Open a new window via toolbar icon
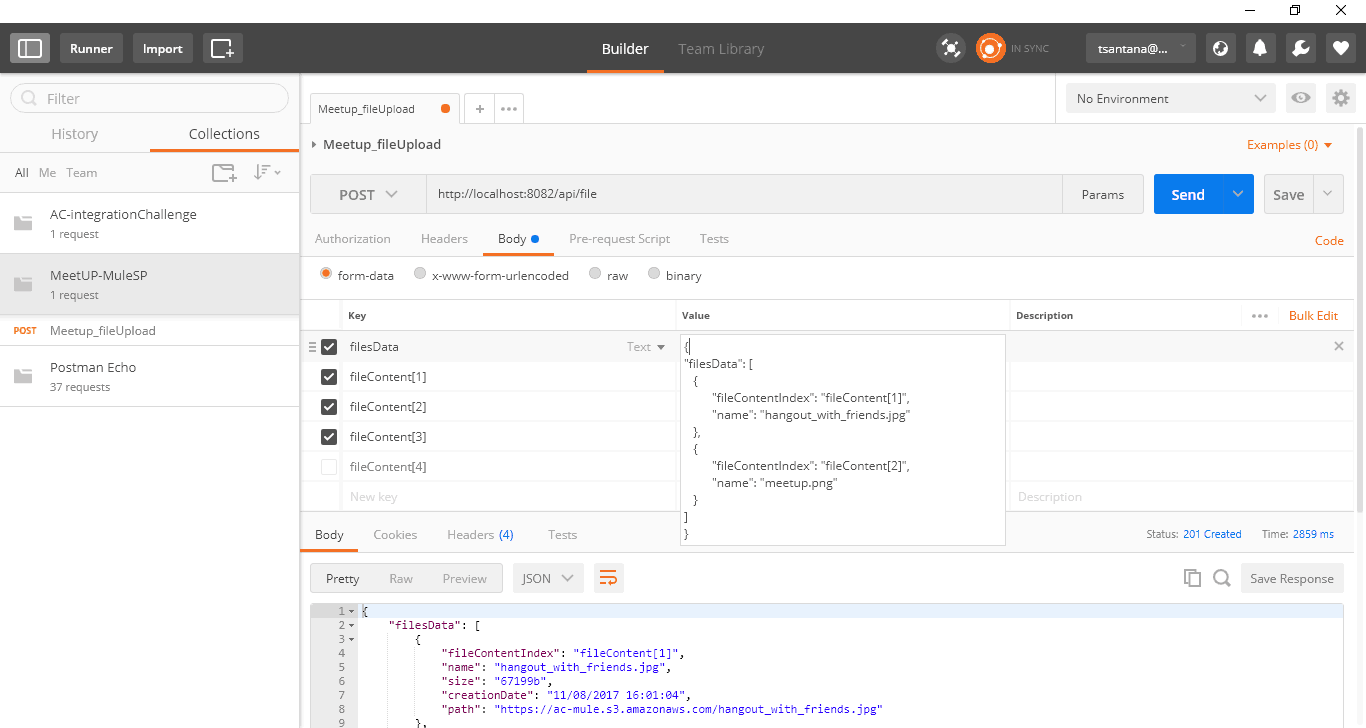 click(222, 48)
